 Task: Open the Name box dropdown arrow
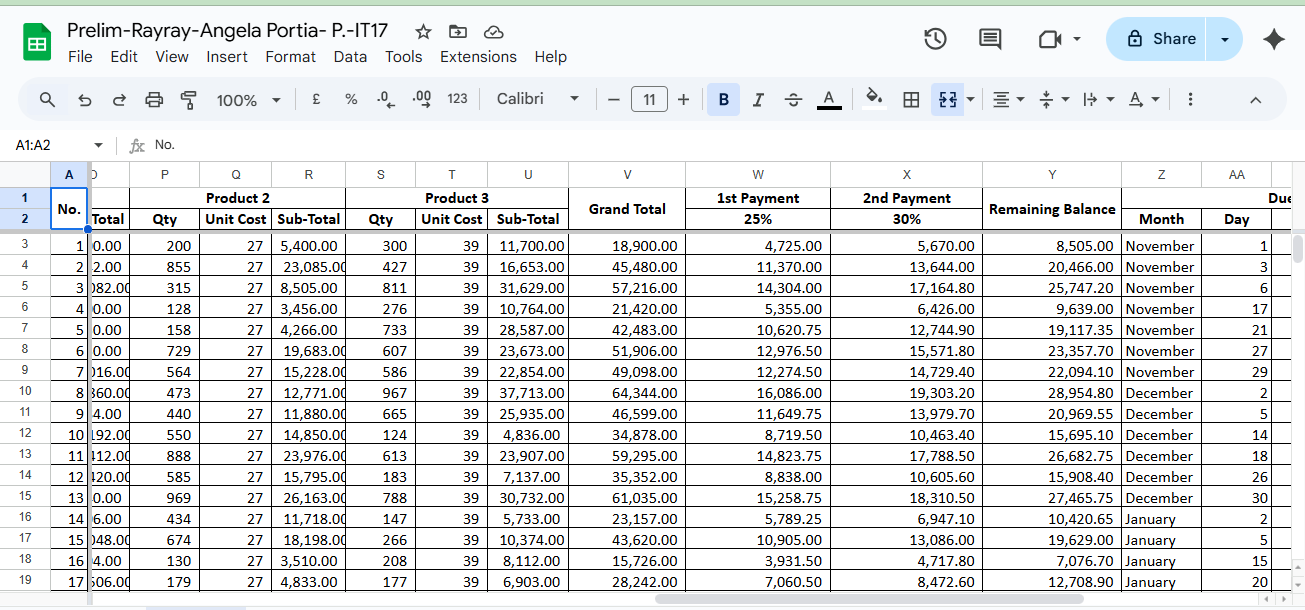click(x=98, y=146)
